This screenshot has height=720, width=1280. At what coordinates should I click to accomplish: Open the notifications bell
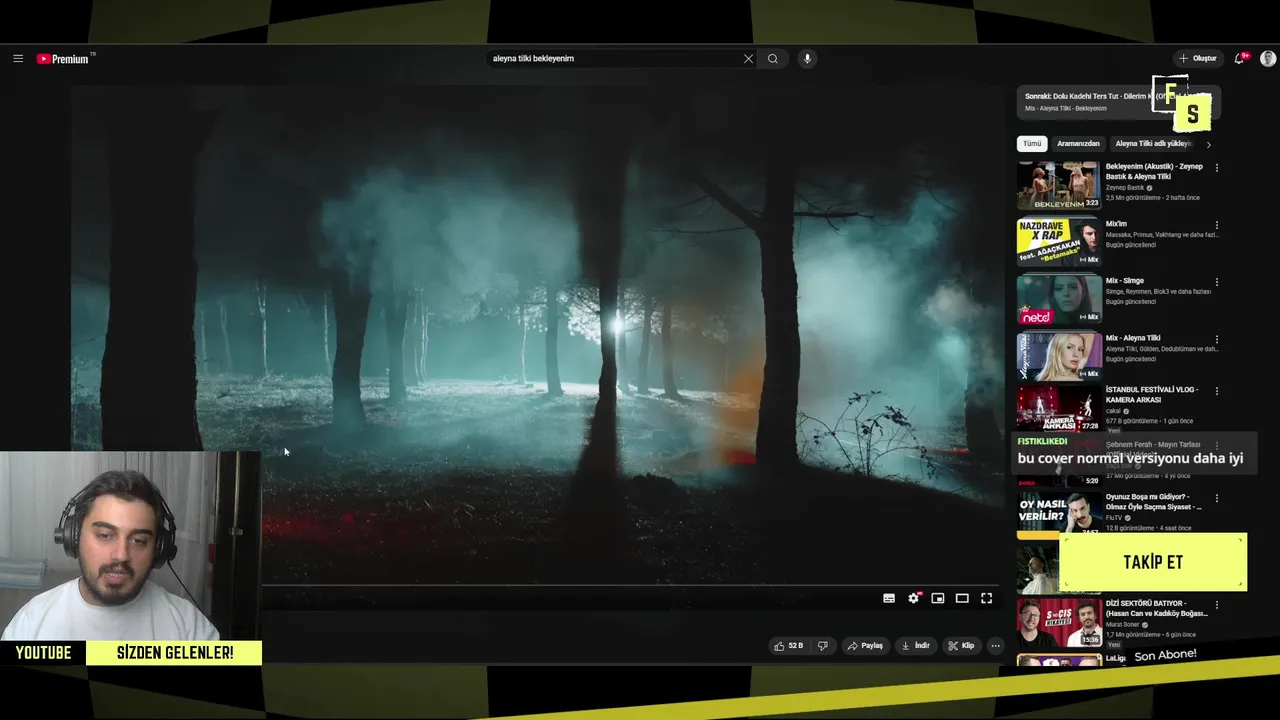(x=1240, y=59)
